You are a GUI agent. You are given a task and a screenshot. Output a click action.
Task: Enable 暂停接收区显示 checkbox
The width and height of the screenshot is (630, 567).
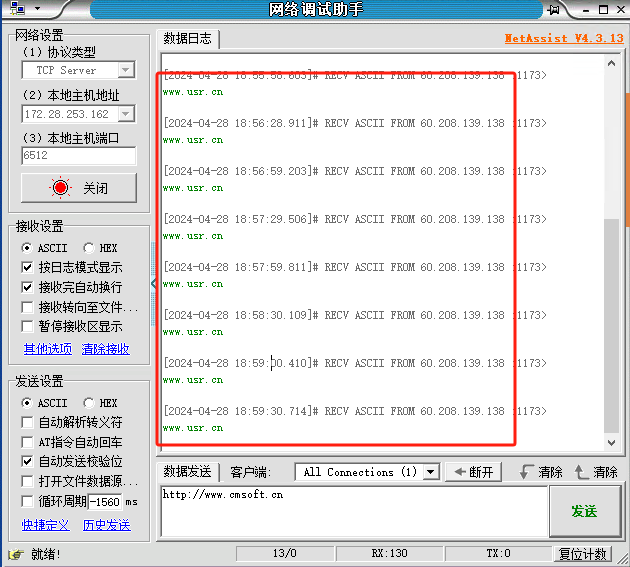tap(28, 327)
